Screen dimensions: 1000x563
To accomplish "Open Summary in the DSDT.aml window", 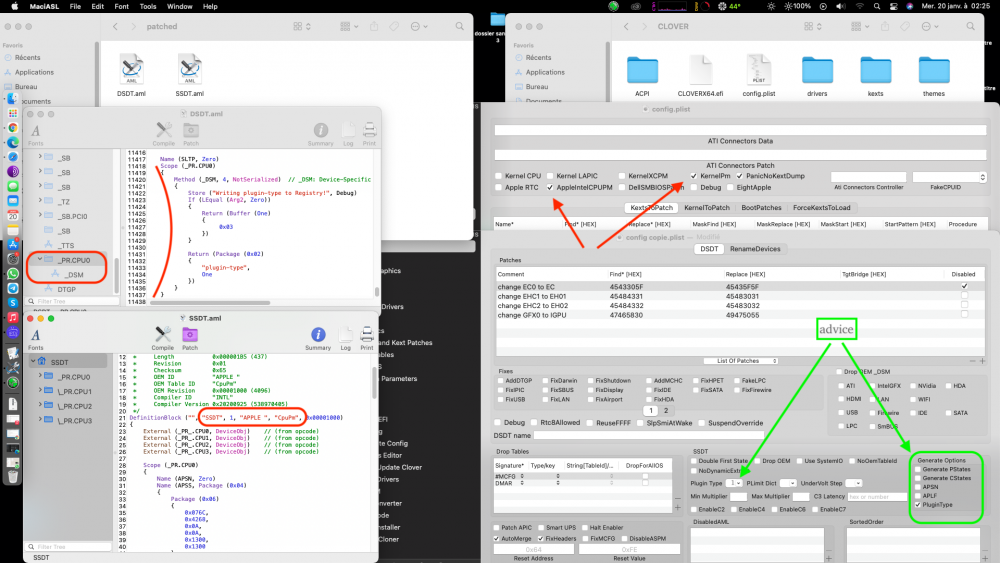I will [x=321, y=134].
